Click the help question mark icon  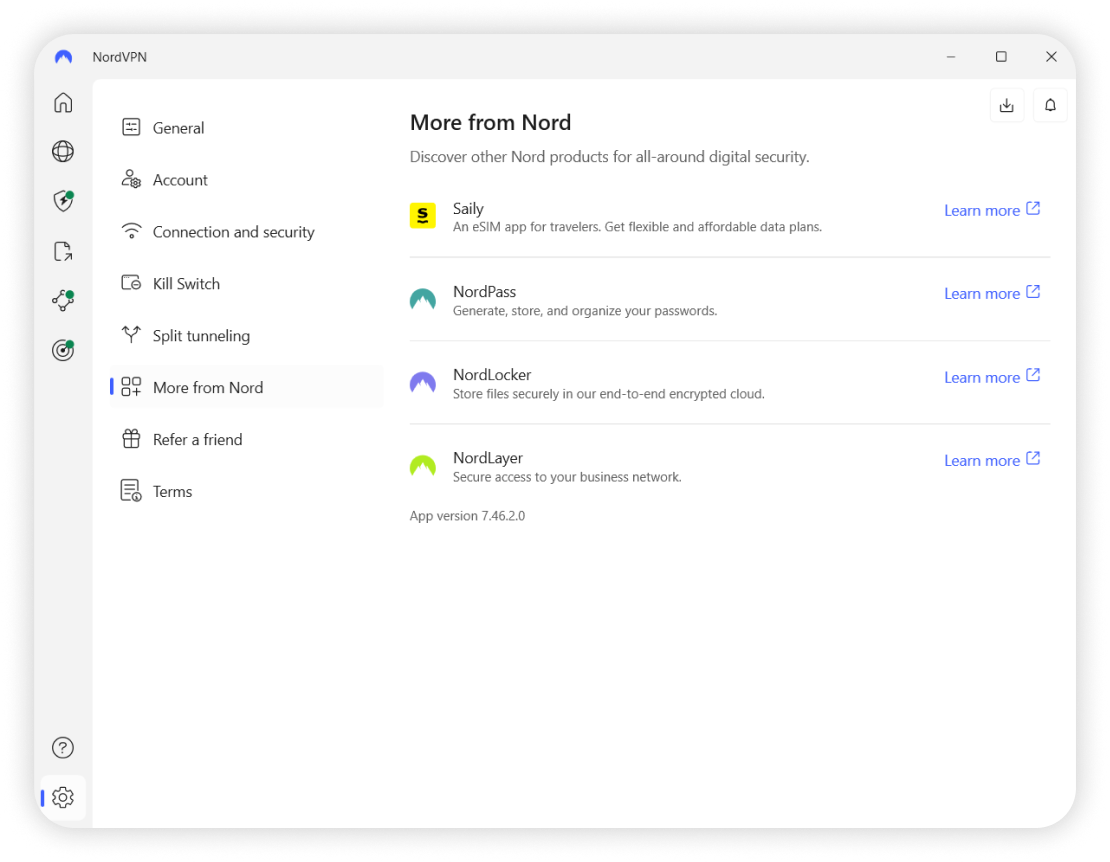pyautogui.click(x=63, y=748)
